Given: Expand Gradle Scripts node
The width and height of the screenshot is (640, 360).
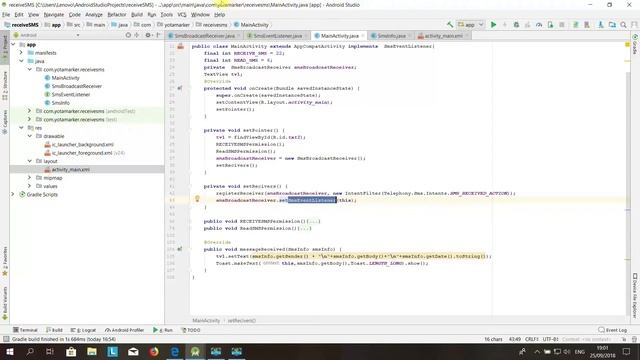Looking at the screenshot, I should pos(13,194).
